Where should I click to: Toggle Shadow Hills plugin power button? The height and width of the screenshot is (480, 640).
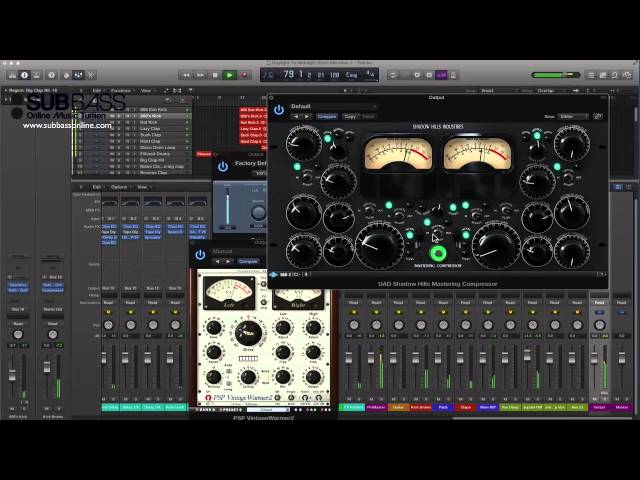pos(279,110)
